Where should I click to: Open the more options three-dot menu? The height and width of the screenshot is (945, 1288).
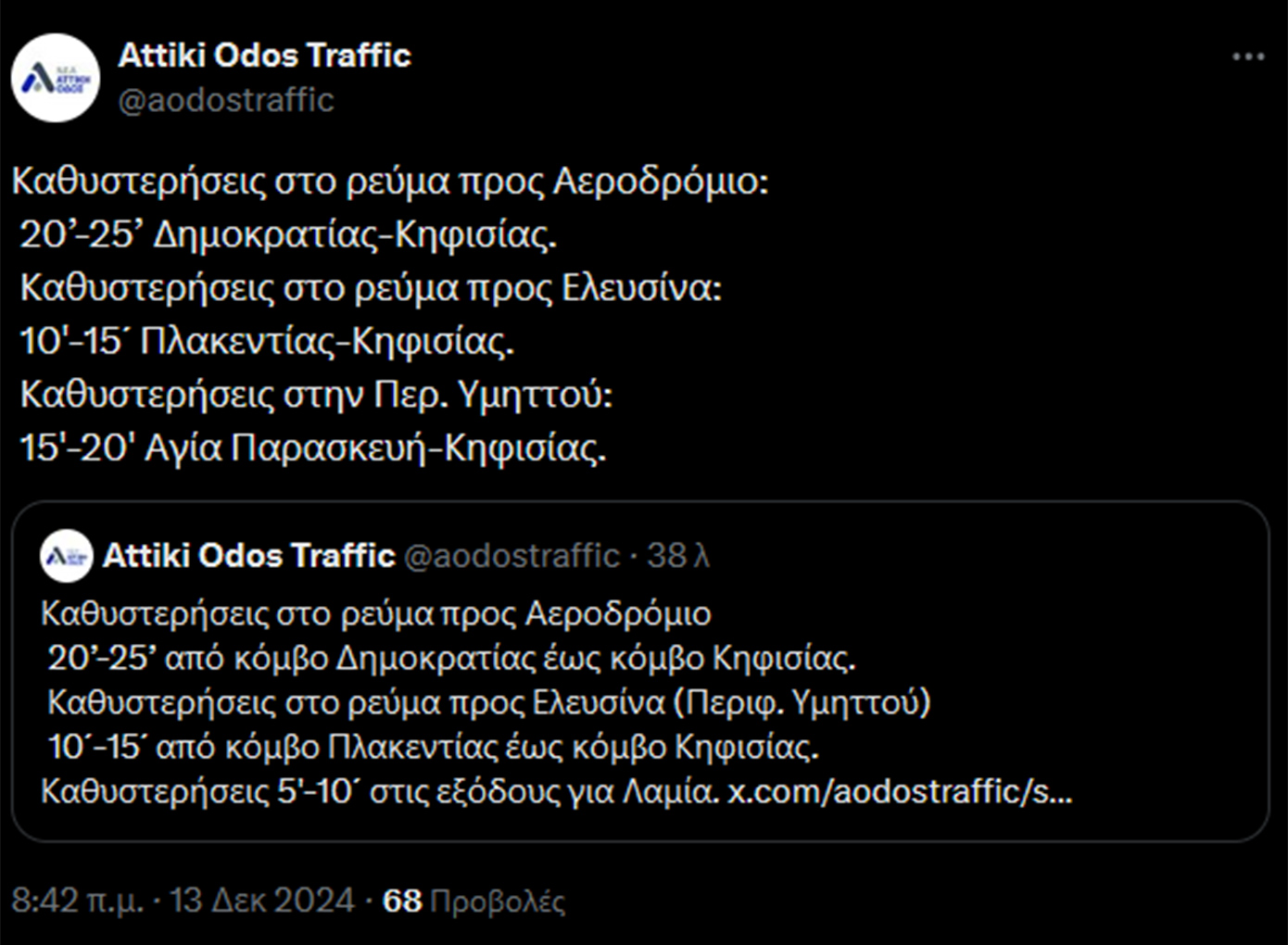click(x=1247, y=57)
